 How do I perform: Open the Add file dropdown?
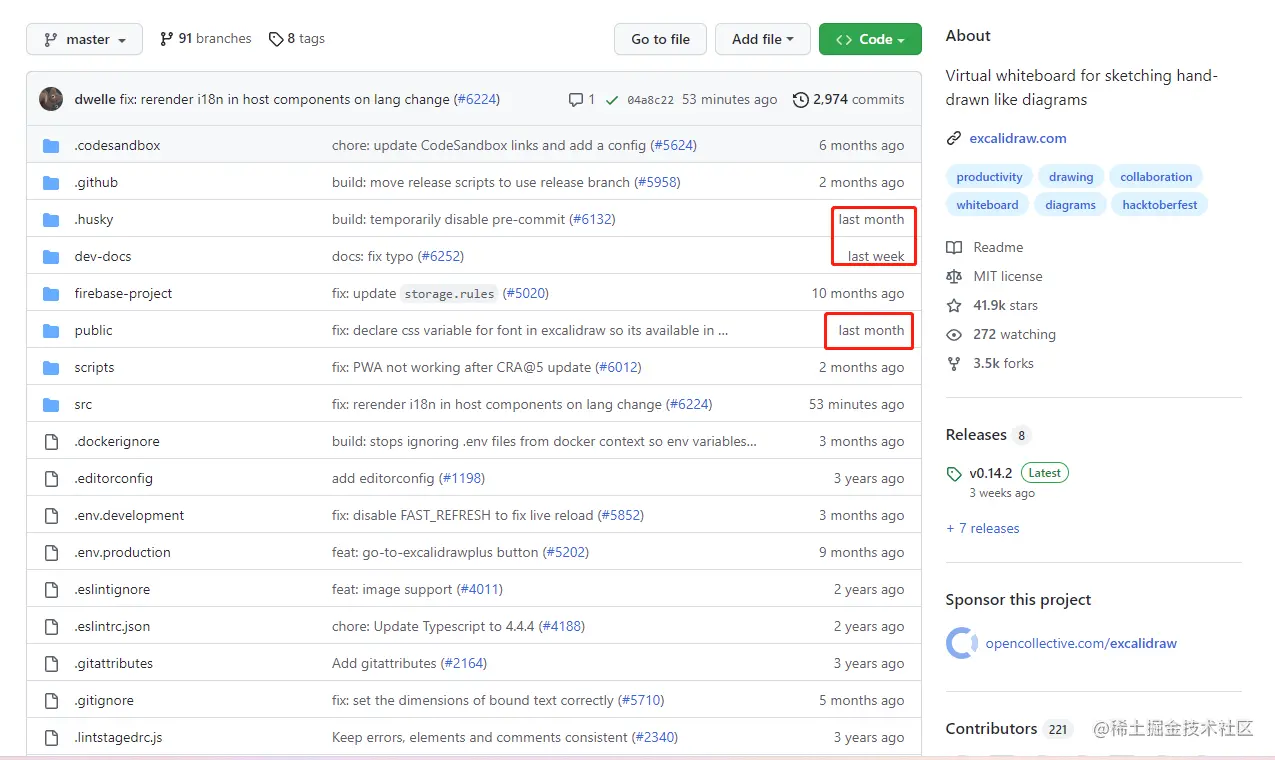[762, 39]
